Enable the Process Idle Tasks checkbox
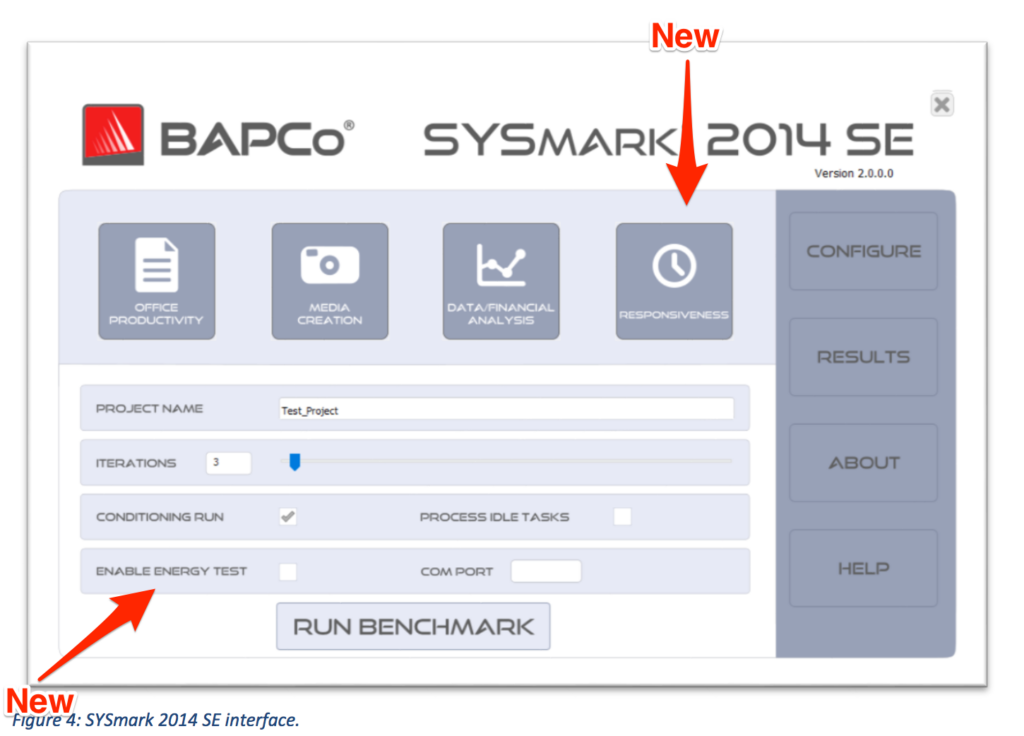Screen dimensions: 1024x736 click(622, 516)
